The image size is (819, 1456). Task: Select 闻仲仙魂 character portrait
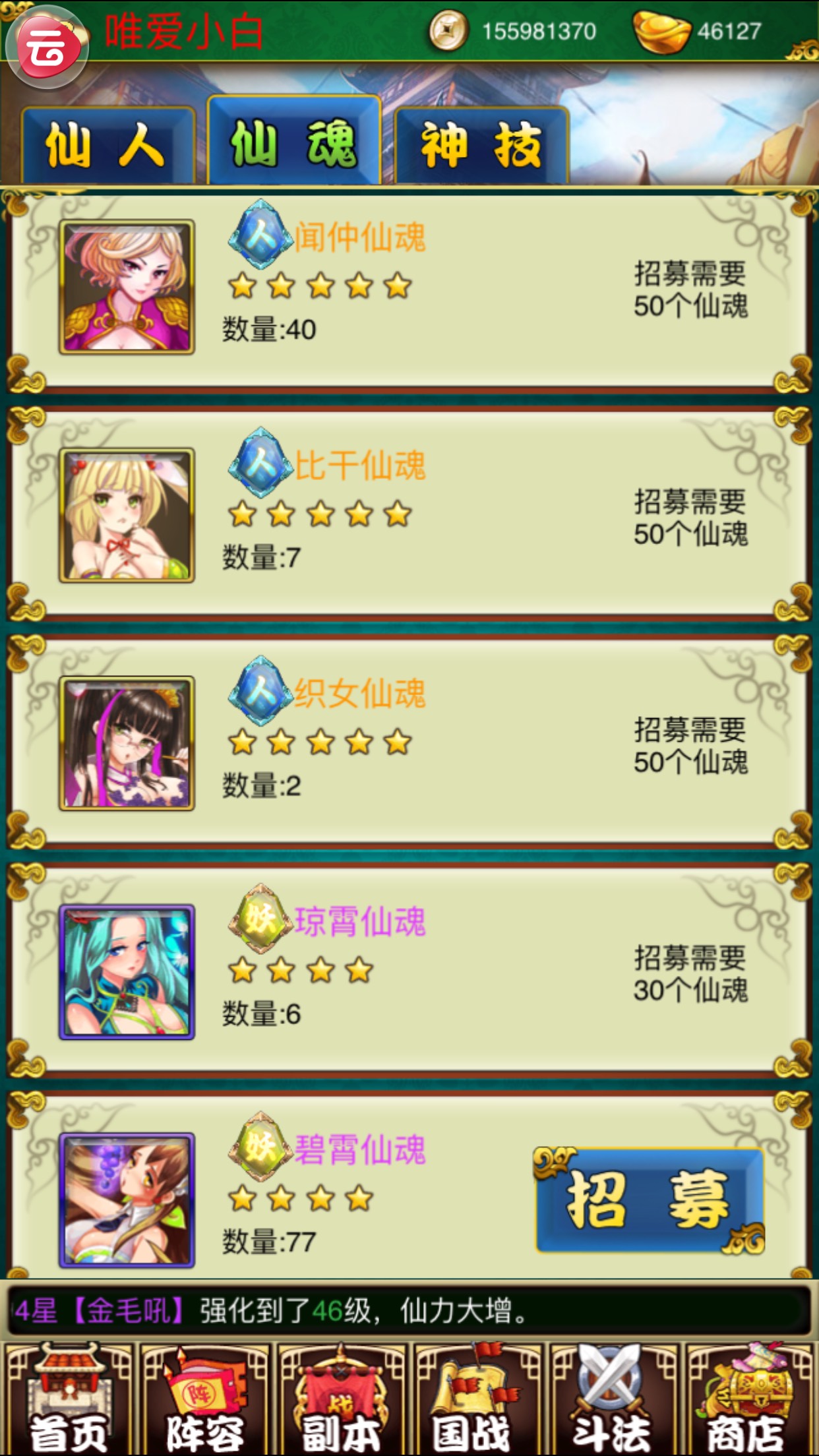coord(127,287)
